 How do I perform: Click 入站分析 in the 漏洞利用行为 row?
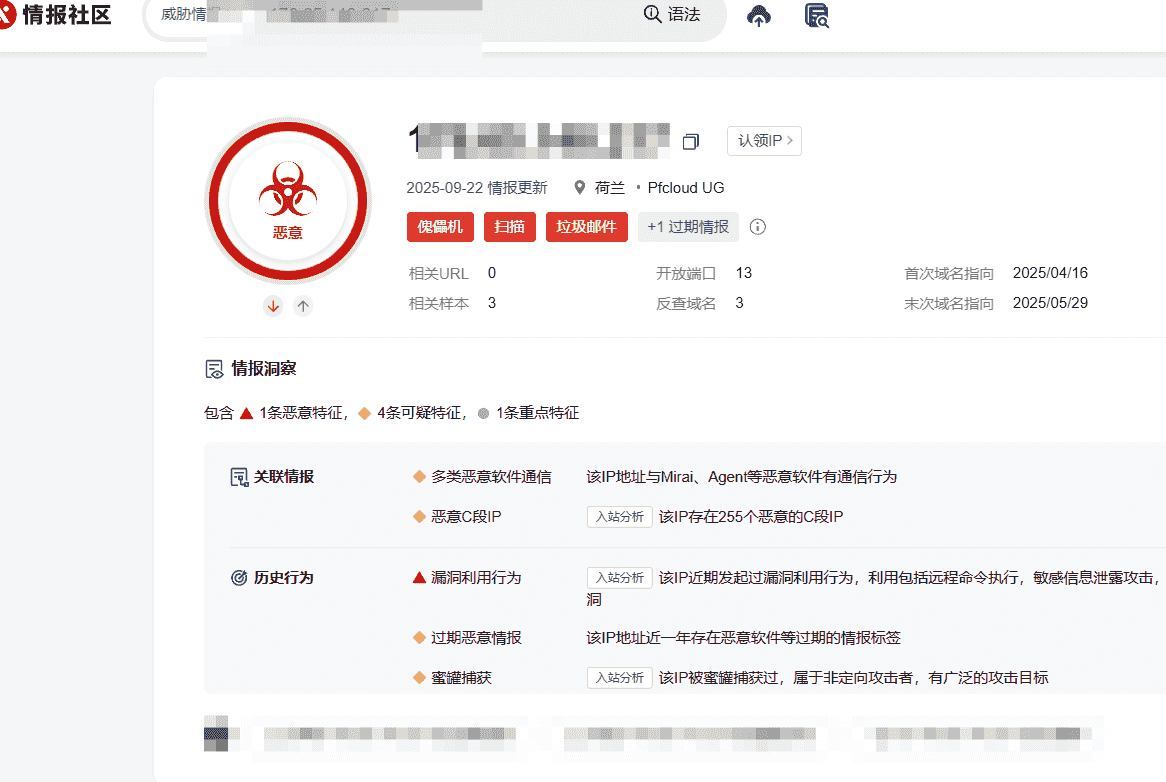click(619, 578)
